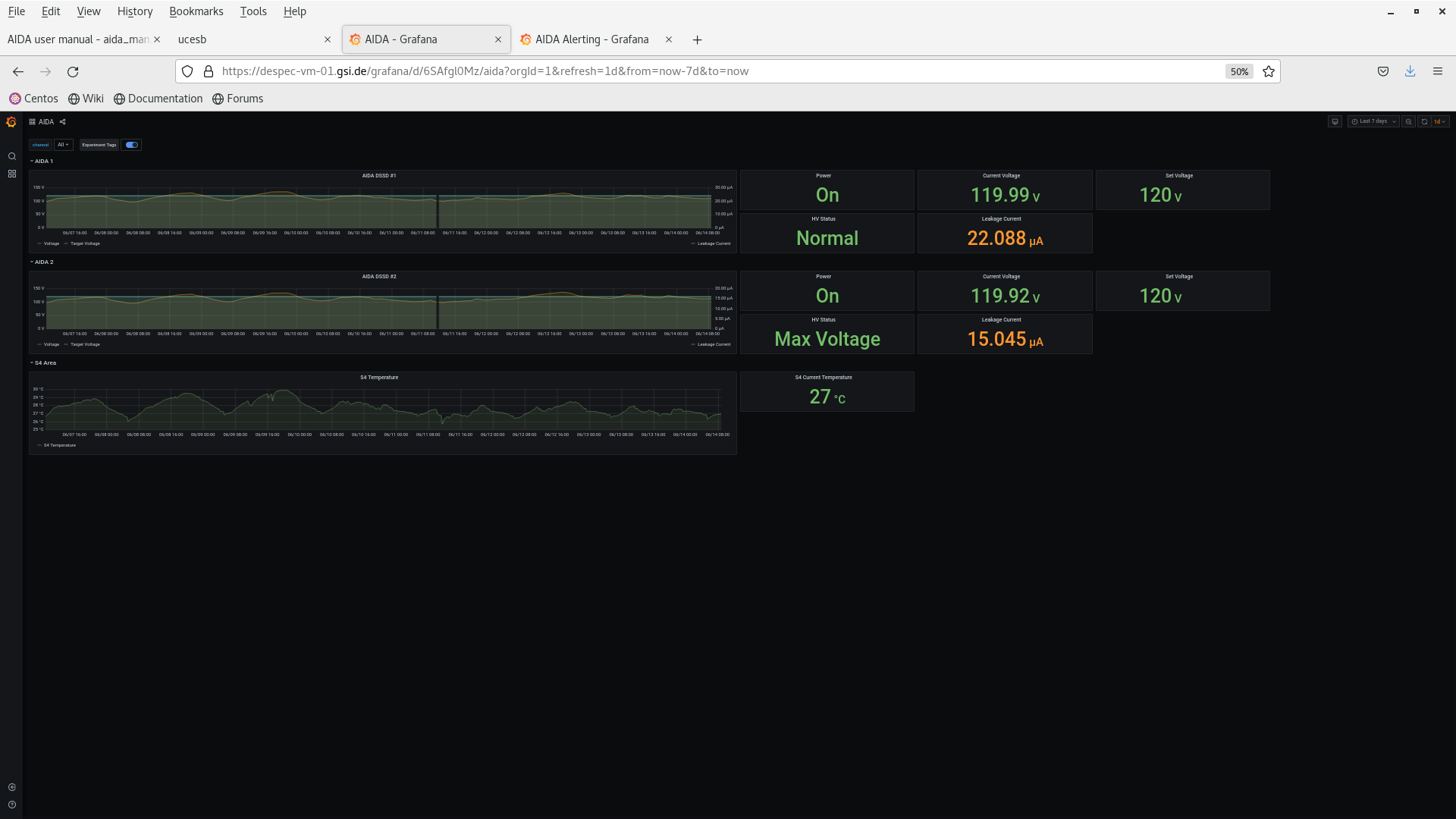1456x819 pixels.
Task: Click the browser forward arrow
Action: click(45, 71)
